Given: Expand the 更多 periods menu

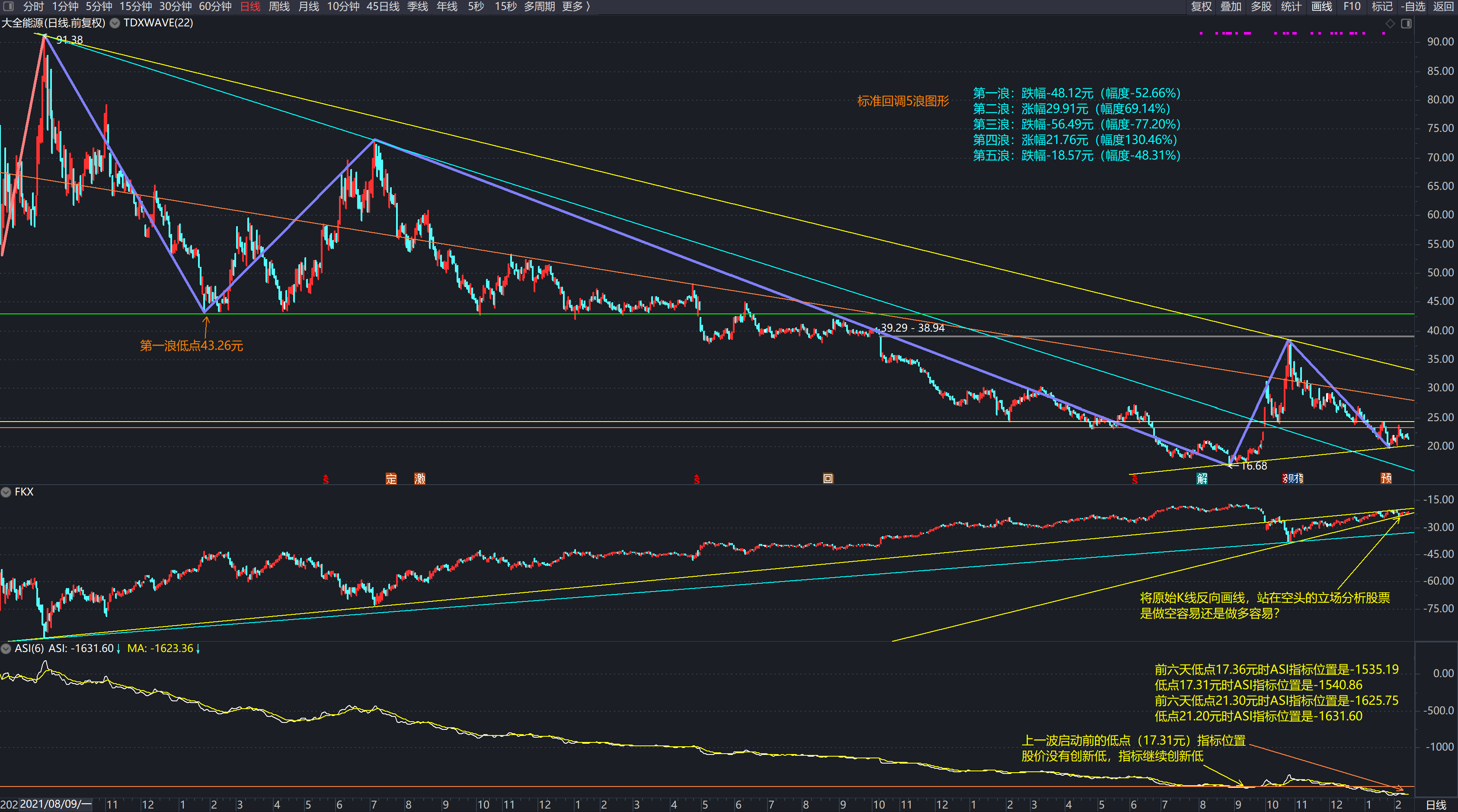Looking at the screenshot, I should pyautogui.click(x=576, y=6).
